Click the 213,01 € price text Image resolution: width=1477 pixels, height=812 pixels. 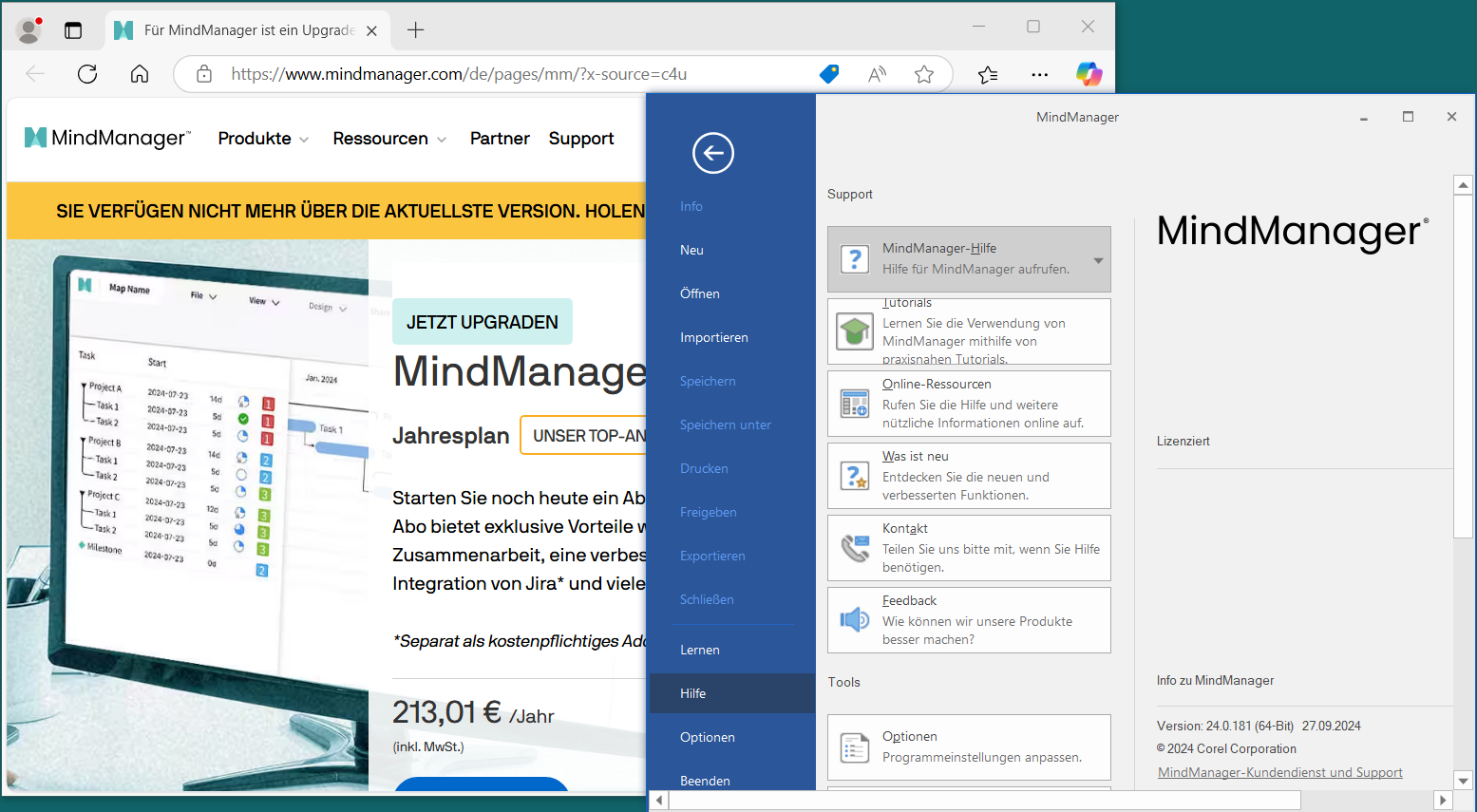[446, 712]
